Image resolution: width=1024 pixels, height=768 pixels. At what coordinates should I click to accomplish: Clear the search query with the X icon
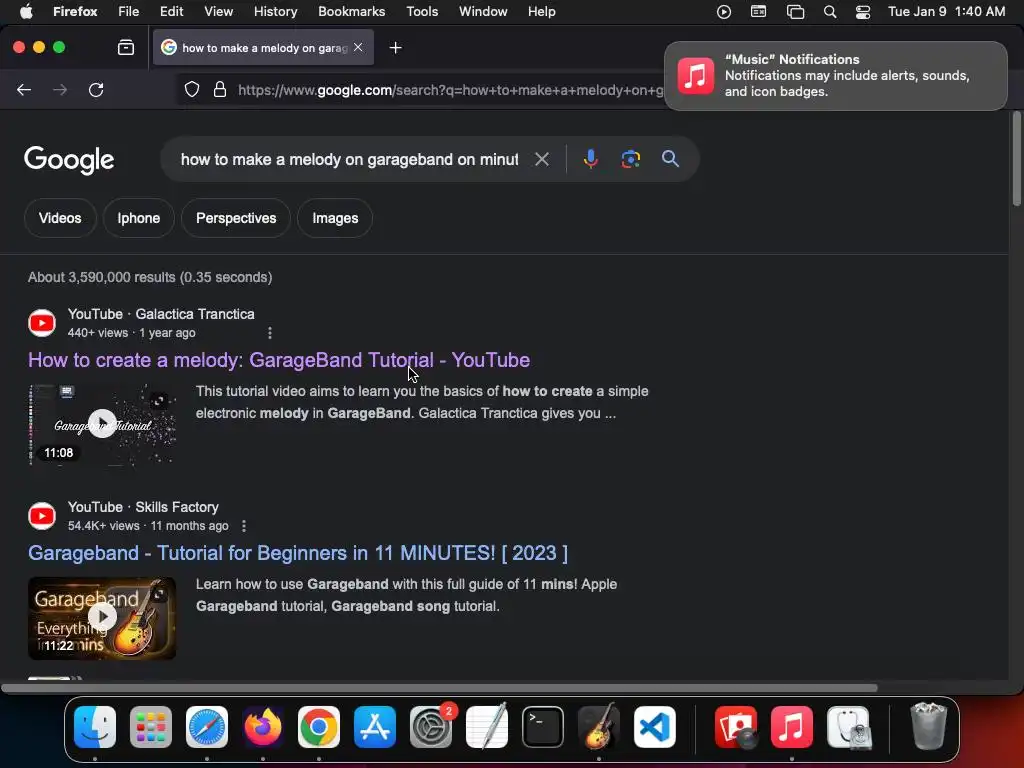point(541,159)
